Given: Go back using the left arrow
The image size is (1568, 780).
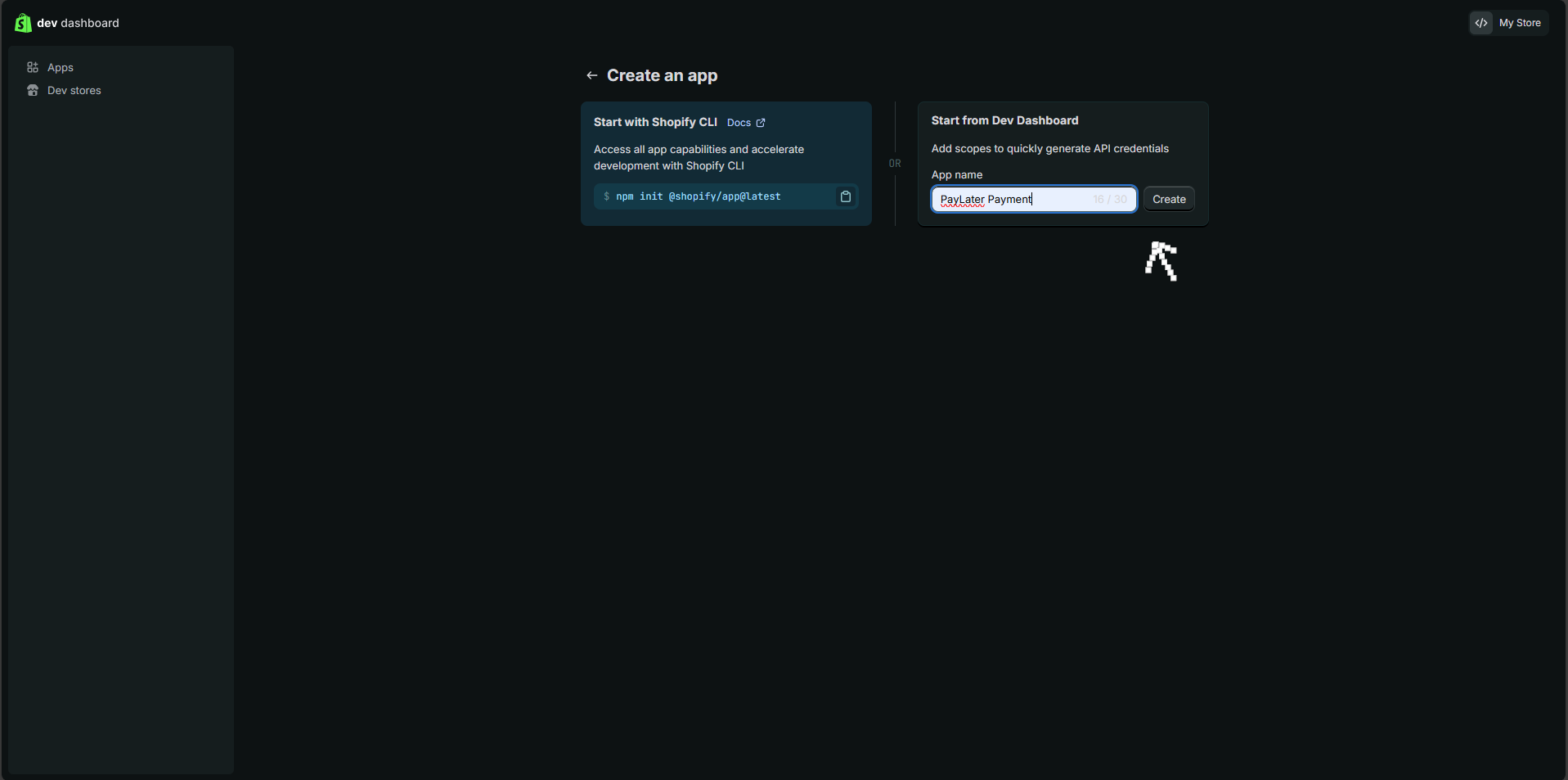Looking at the screenshot, I should pos(591,75).
